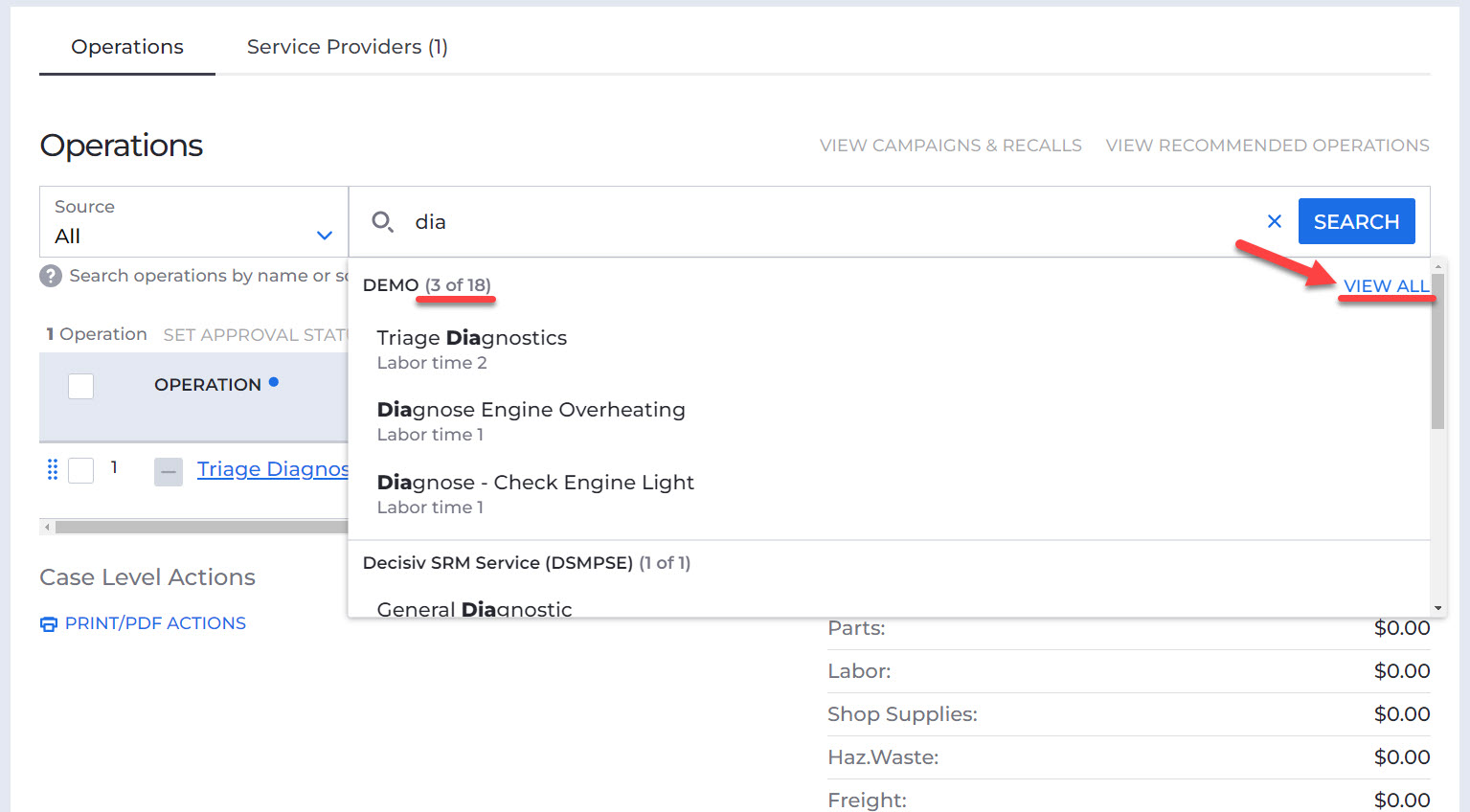Screen dimensions: 1470x812
Task: Clear the search by clicking the X icon
Action: pyautogui.click(x=1274, y=221)
